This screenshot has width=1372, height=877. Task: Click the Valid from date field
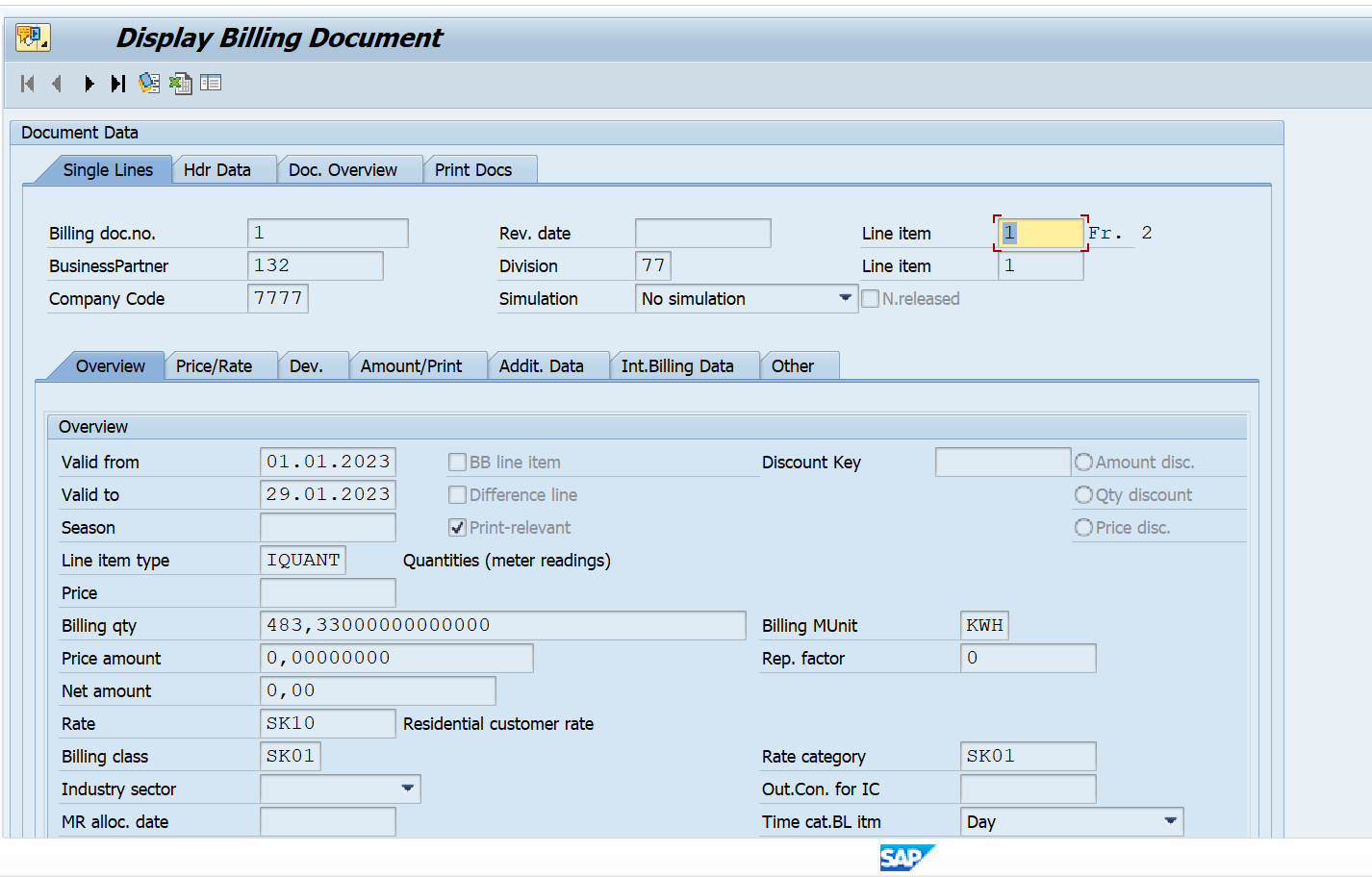point(328,463)
